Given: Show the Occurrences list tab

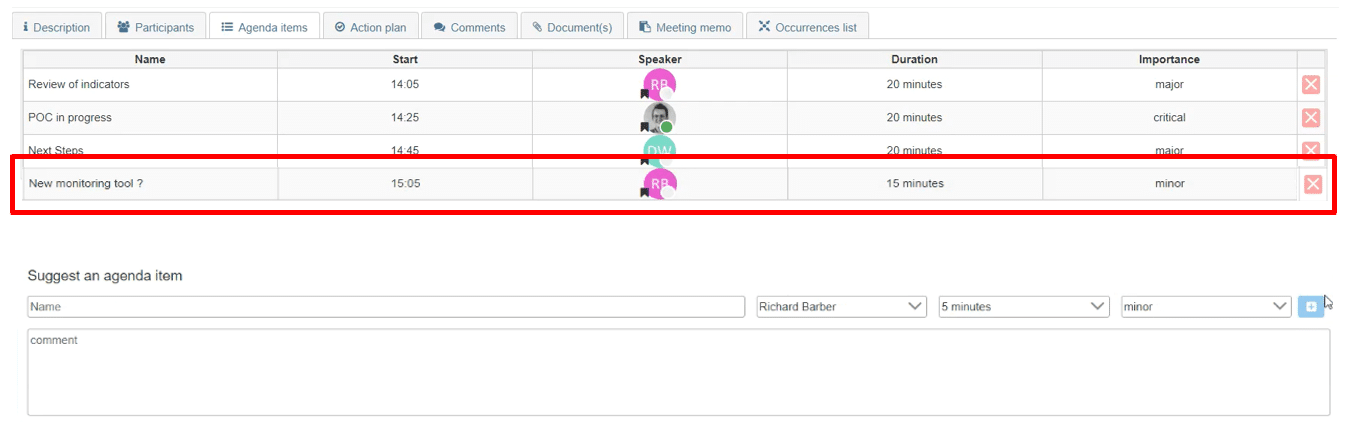Looking at the screenshot, I should coord(807,27).
